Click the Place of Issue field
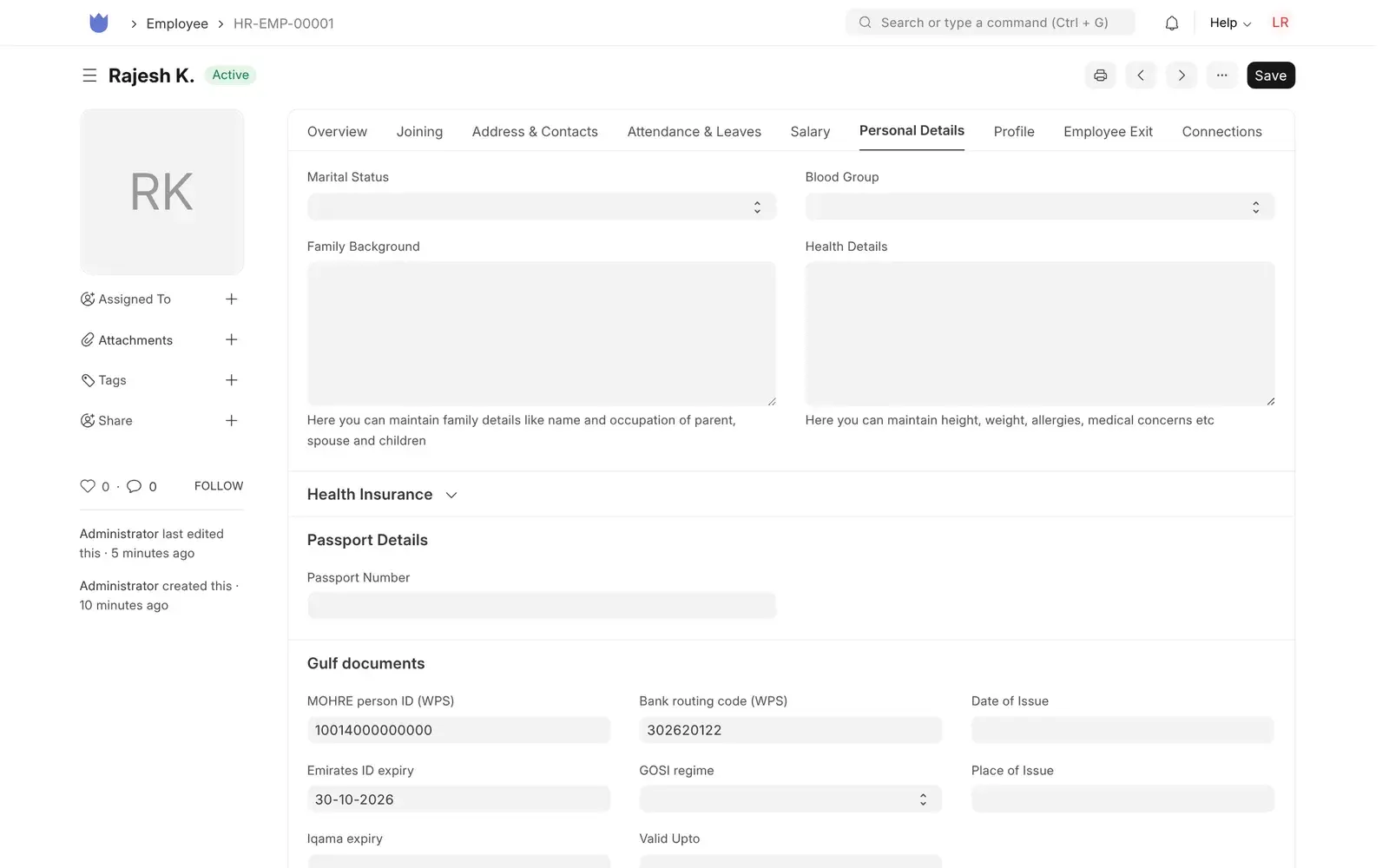 tap(1122, 799)
